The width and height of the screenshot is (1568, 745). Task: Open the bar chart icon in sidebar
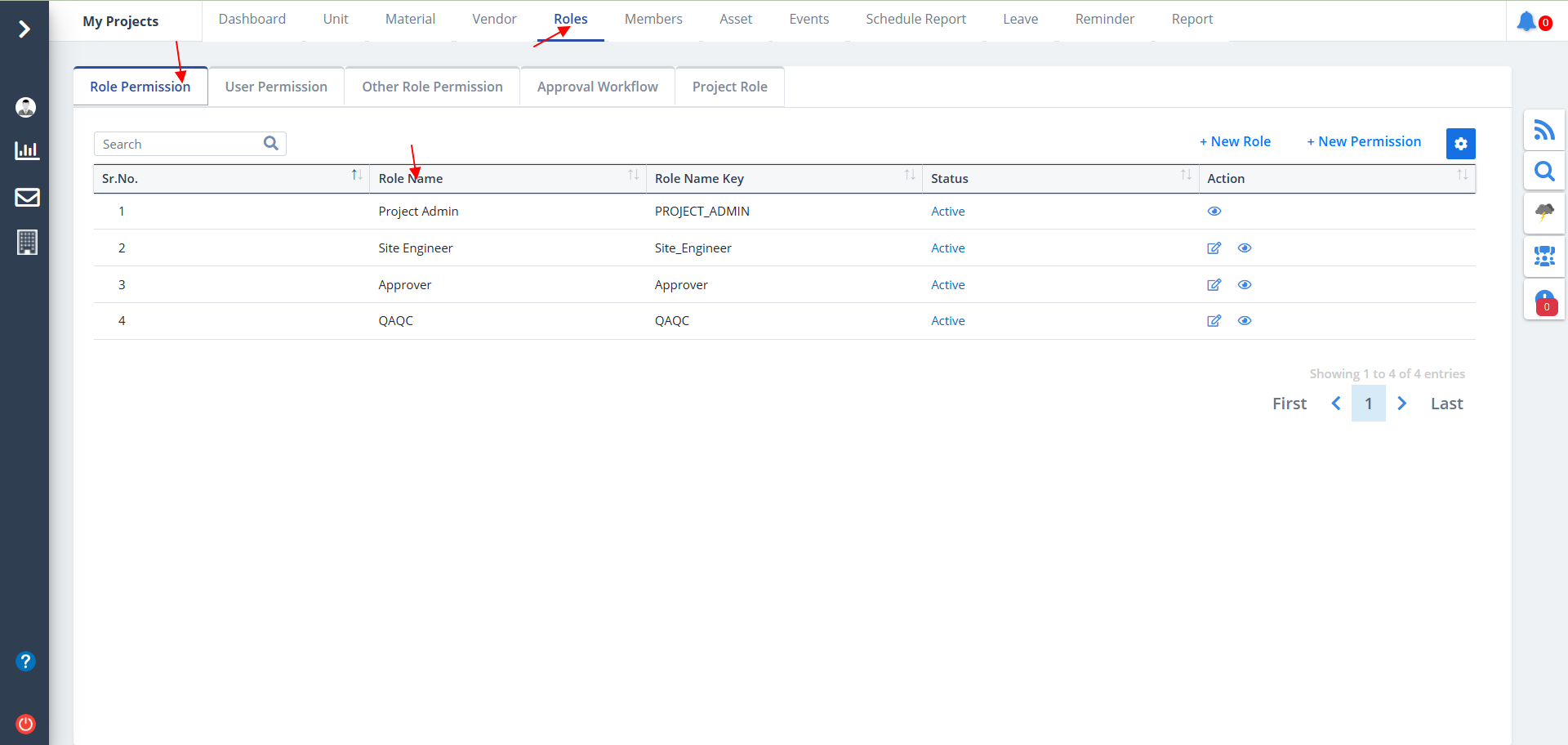click(27, 150)
